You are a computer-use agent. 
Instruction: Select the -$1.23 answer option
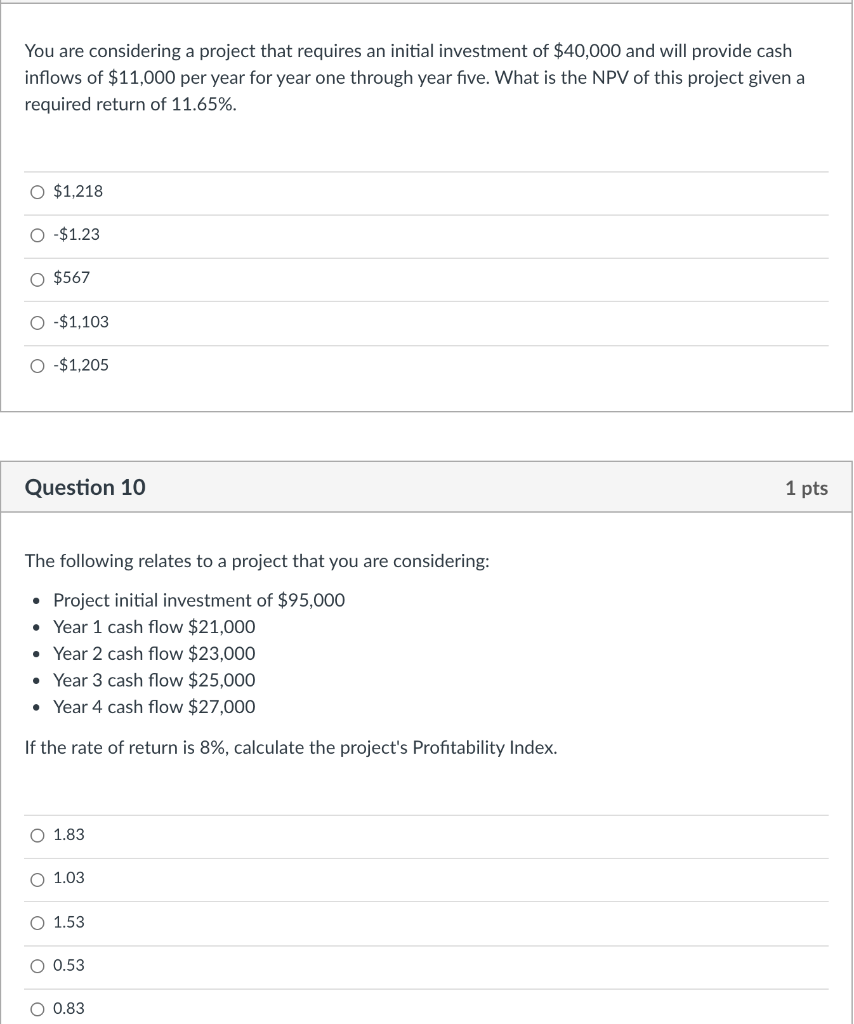coord(36,236)
